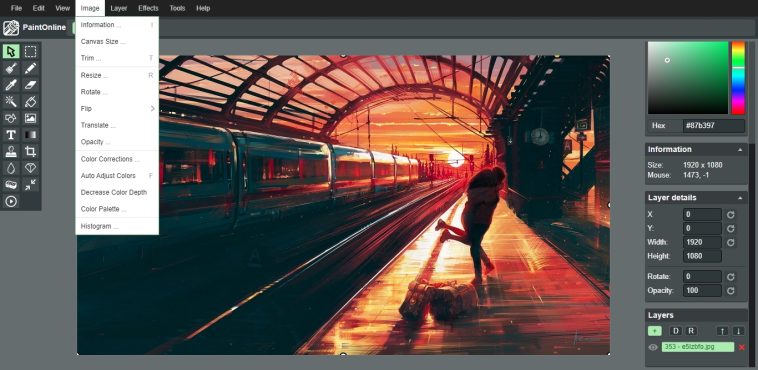This screenshot has width=758, height=370.
Task: Select the Color picker eyedropper tool
Action: tap(11, 85)
